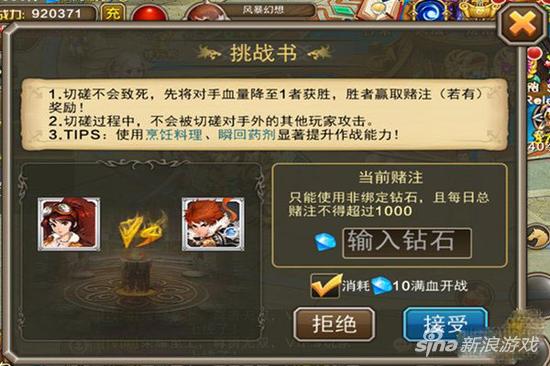Click the red health orb at top
This screenshot has width=550, height=366.
point(150,13)
